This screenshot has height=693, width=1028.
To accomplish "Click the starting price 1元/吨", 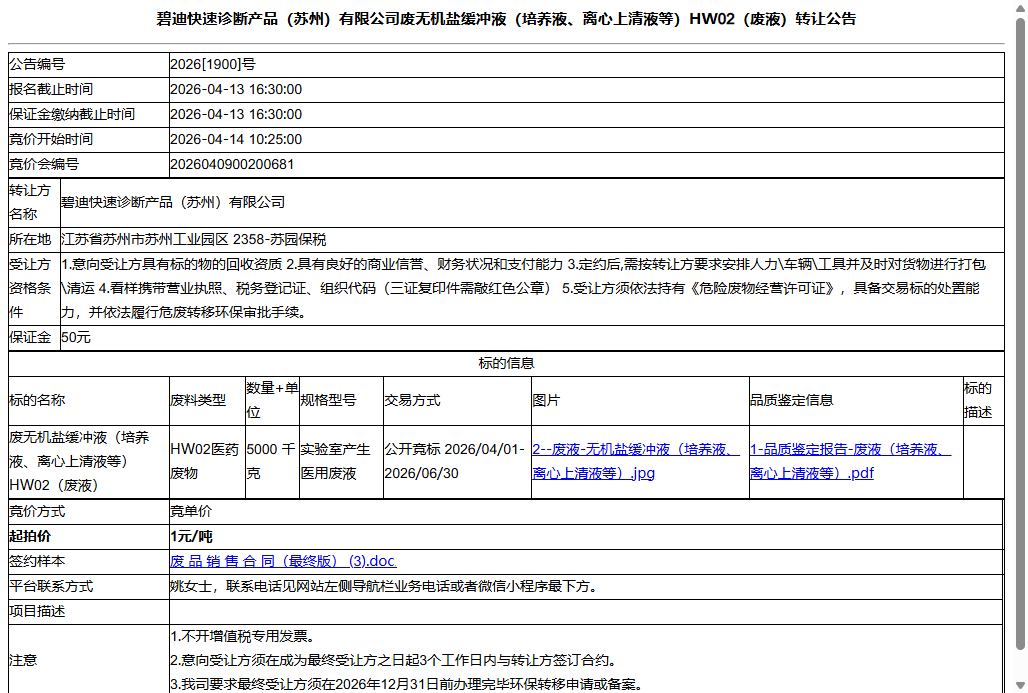I will pyautogui.click(x=191, y=536).
